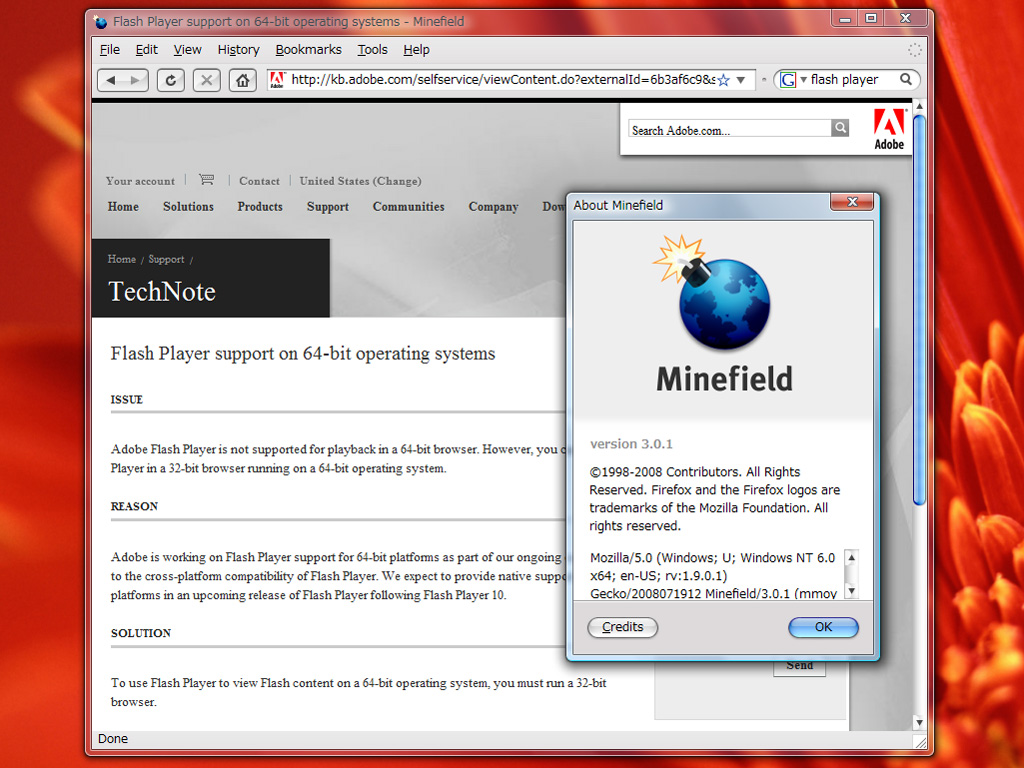The image size is (1024, 768).
Task: Click the Stop loading button
Action: click(x=206, y=80)
